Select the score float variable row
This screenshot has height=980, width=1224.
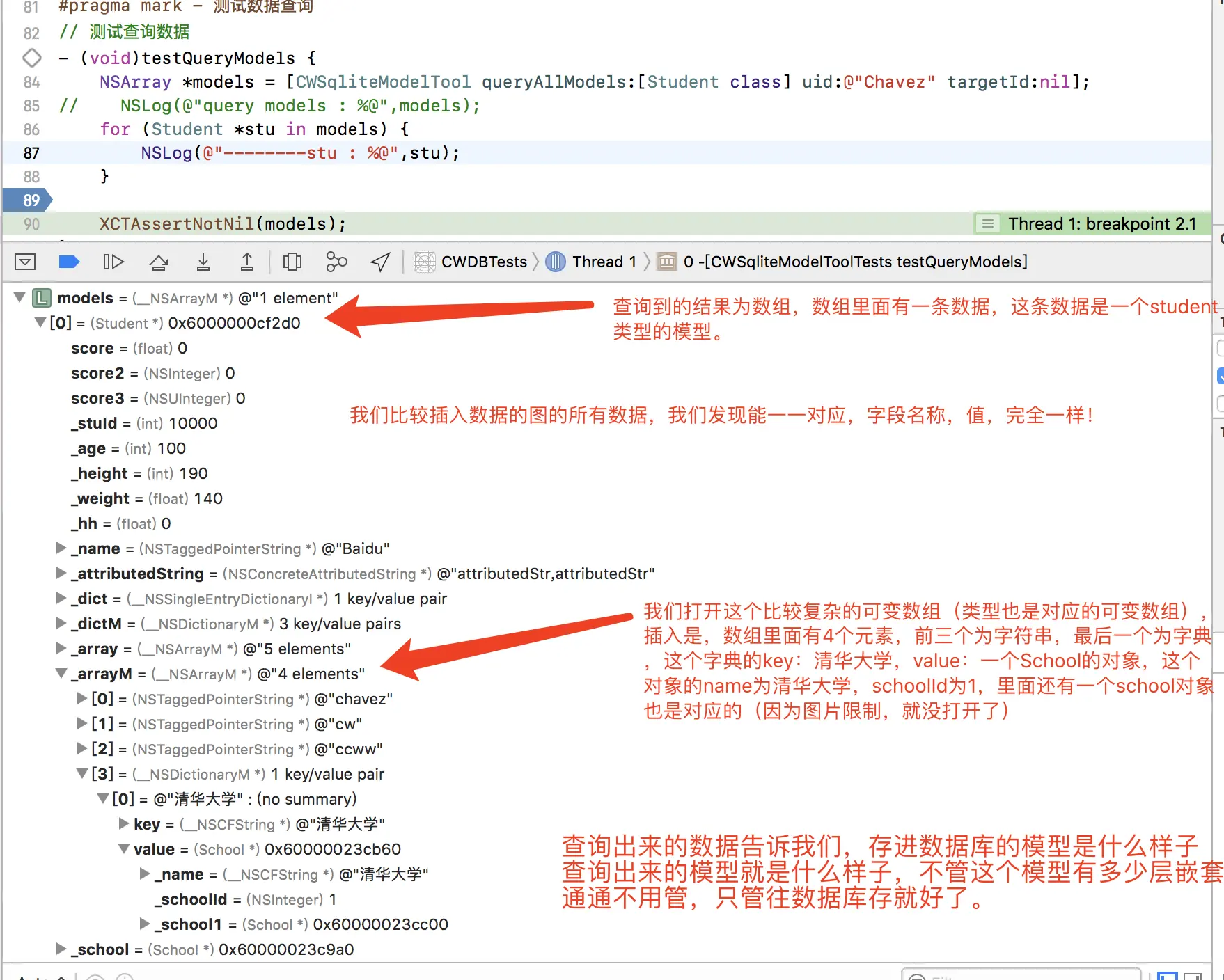129,348
